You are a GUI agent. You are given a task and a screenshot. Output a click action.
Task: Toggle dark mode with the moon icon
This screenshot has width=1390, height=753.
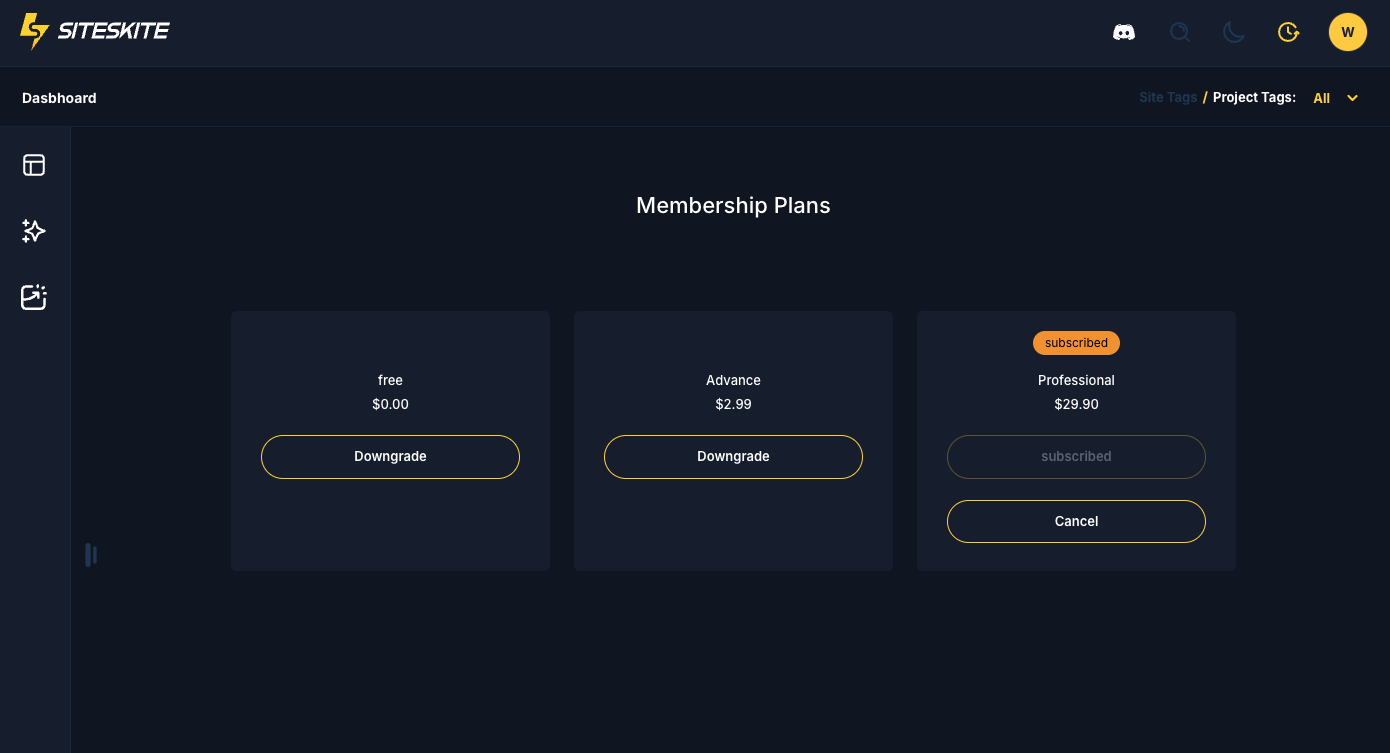pos(1234,32)
